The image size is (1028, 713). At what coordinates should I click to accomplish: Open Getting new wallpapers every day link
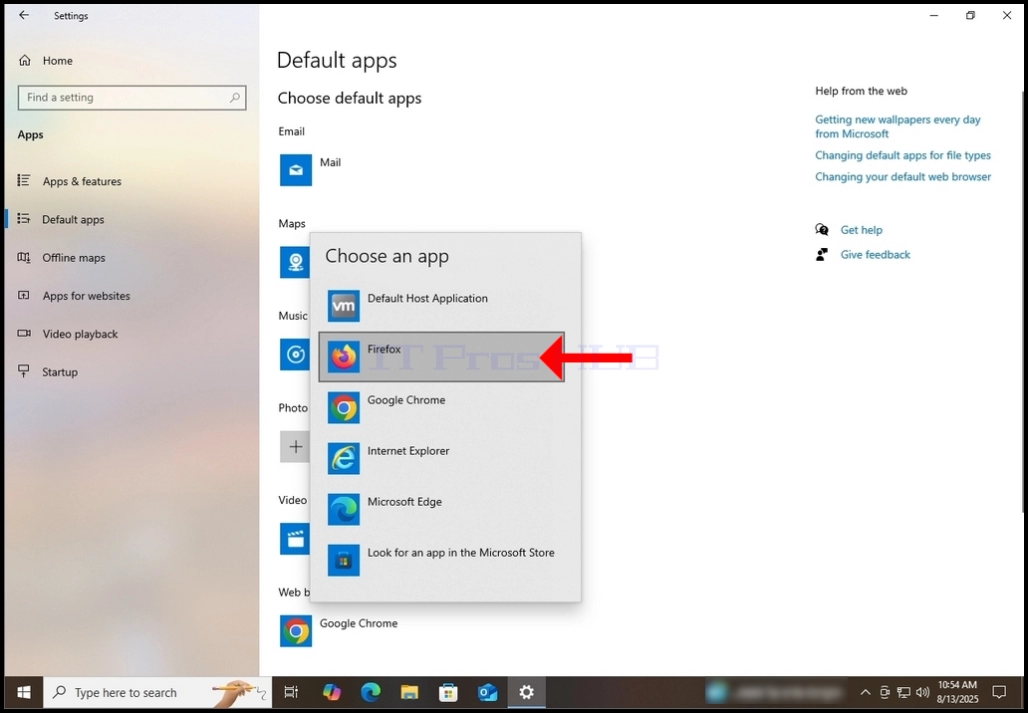[898, 126]
